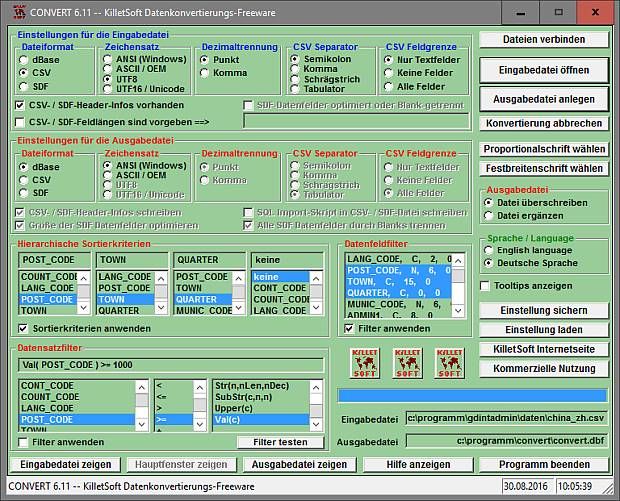Image resolution: width=620 pixels, height=501 pixels.
Task: Click Dateien verbinden button
Action: (x=544, y=40)
